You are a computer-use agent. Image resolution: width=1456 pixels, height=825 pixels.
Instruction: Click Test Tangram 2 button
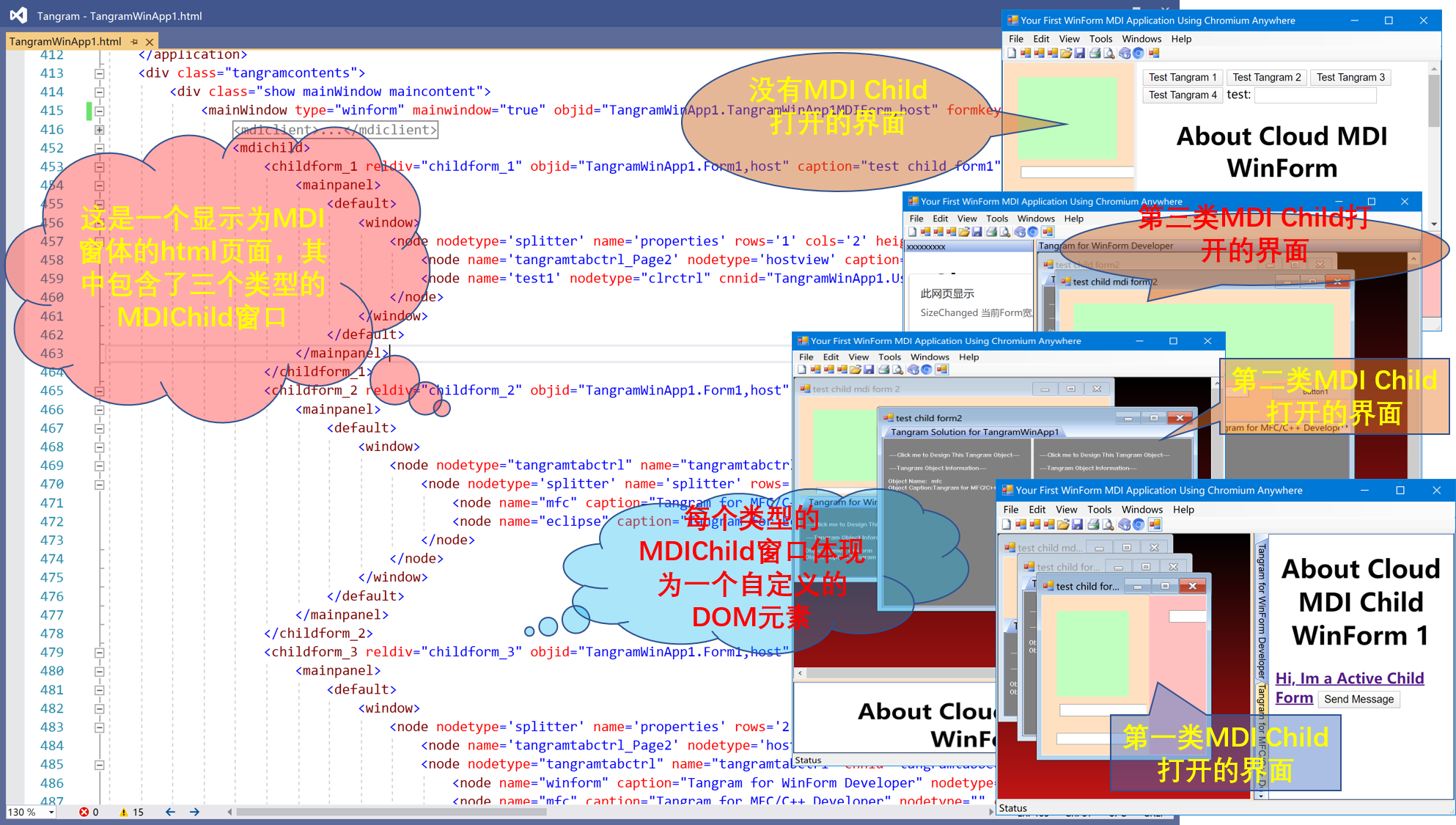1267,77
